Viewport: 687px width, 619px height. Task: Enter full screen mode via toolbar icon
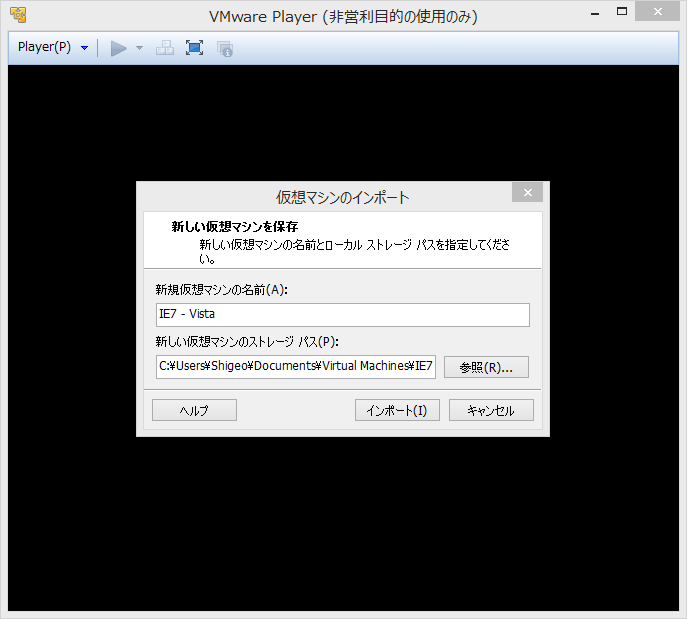click(194, 48)
